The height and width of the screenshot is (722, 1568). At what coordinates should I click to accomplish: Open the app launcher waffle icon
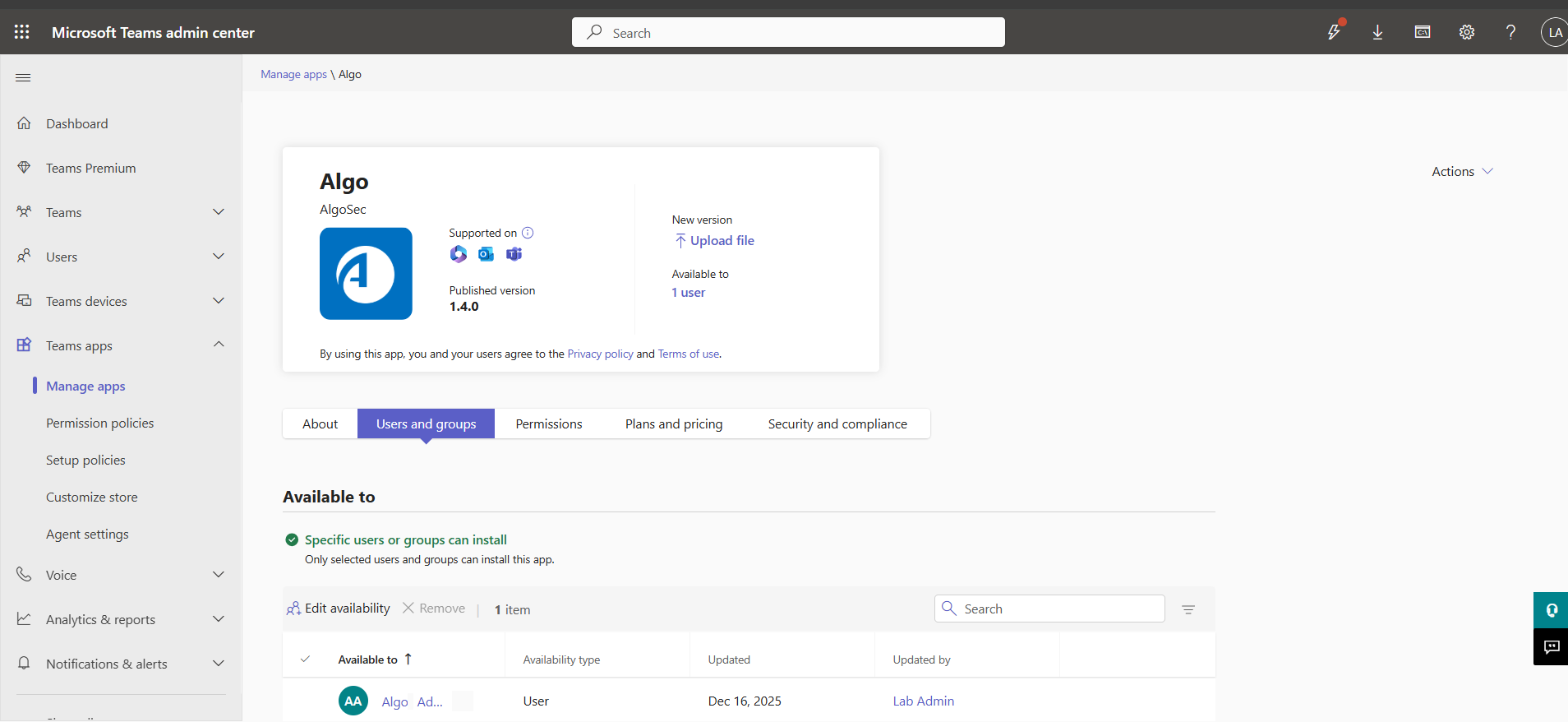pos(22,32)
